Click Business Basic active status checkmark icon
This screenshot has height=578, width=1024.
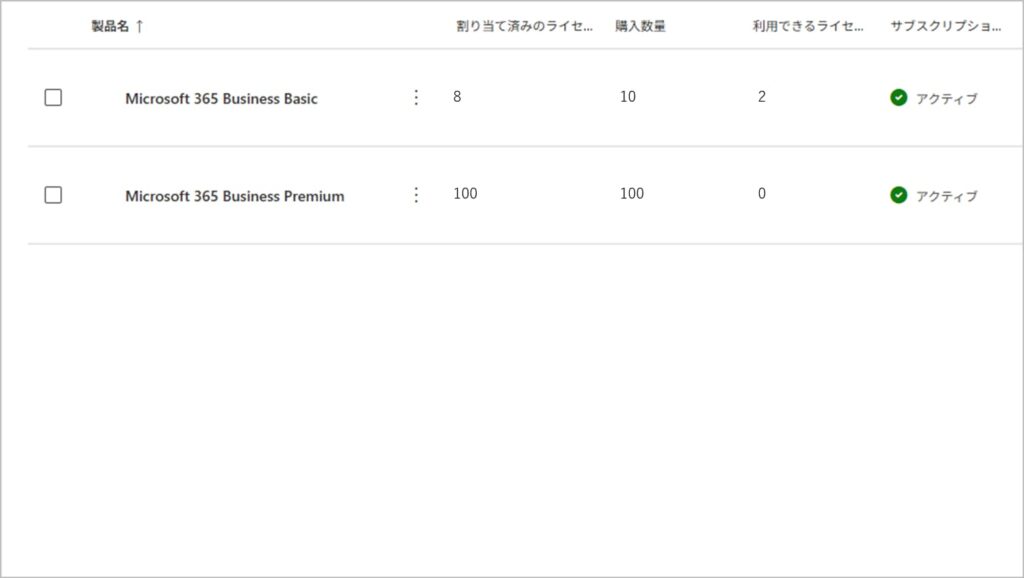(899, 98)
